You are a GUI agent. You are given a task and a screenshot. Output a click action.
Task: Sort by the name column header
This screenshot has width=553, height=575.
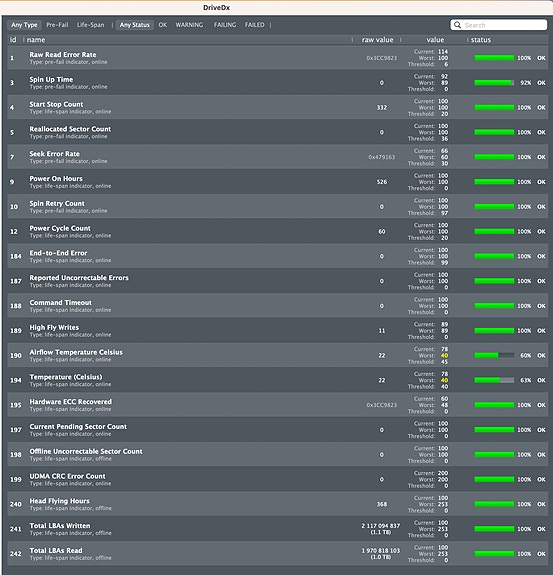pos(36,40)
